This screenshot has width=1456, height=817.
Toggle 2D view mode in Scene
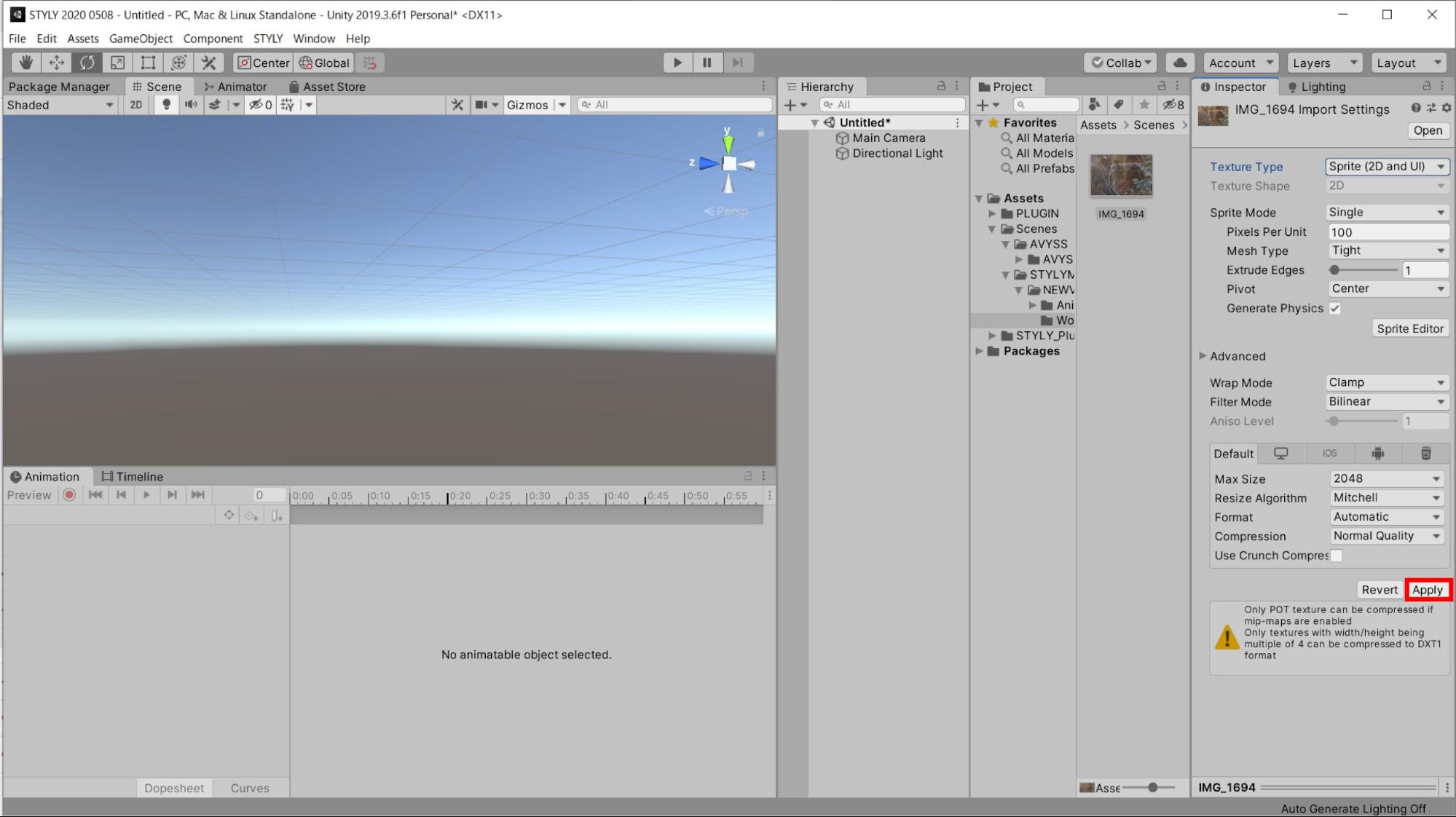(x=136, y=105)
